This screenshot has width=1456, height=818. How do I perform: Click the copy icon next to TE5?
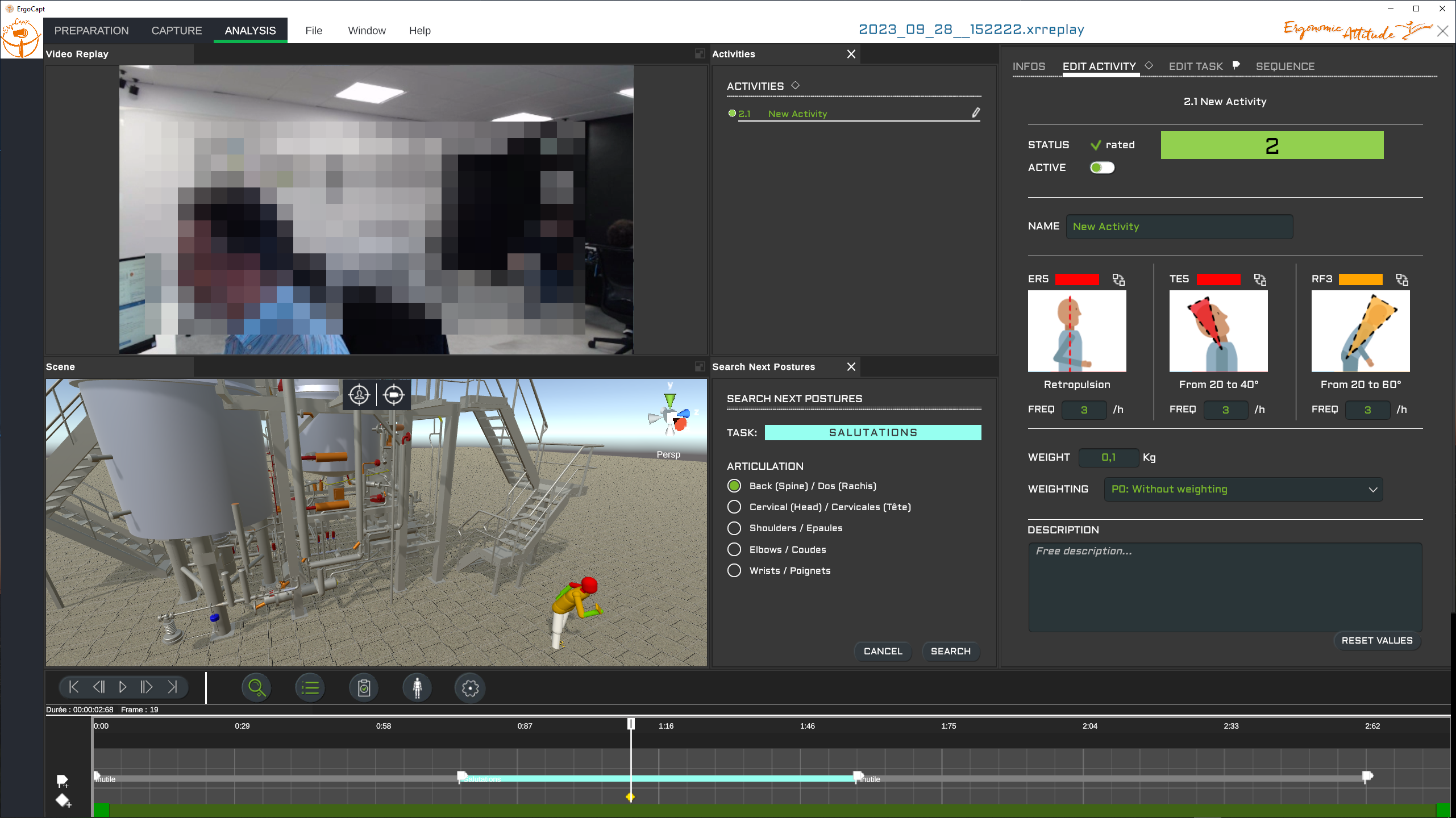coord(1260,279)
